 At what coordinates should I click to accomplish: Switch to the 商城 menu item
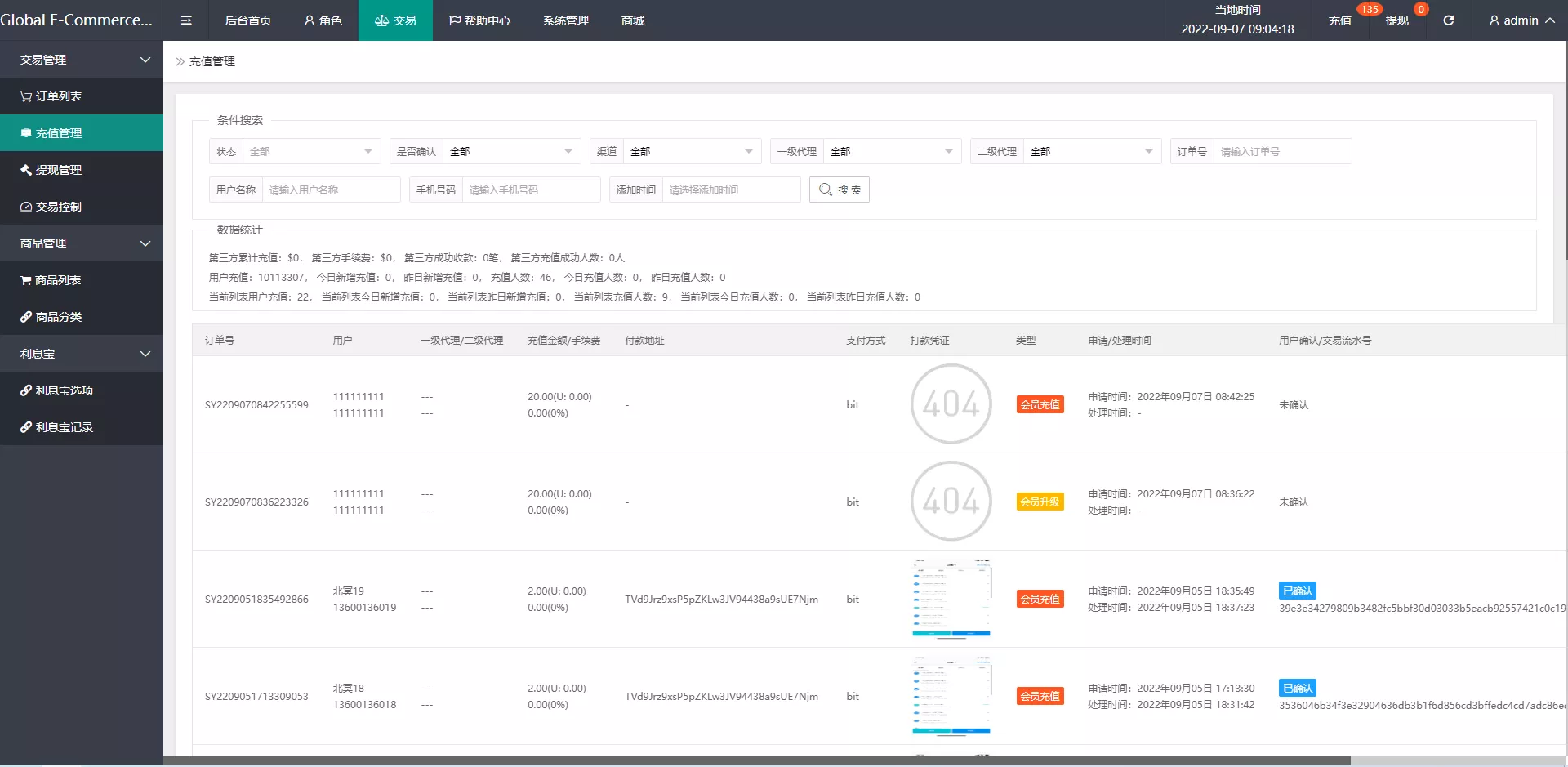[x=631, y=20]
